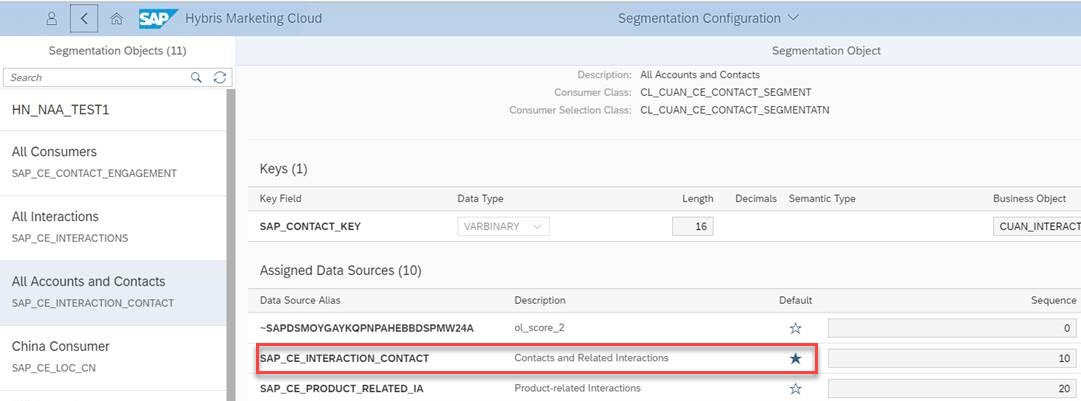Click Hybris Marketing Cloud title

(254, 19)
